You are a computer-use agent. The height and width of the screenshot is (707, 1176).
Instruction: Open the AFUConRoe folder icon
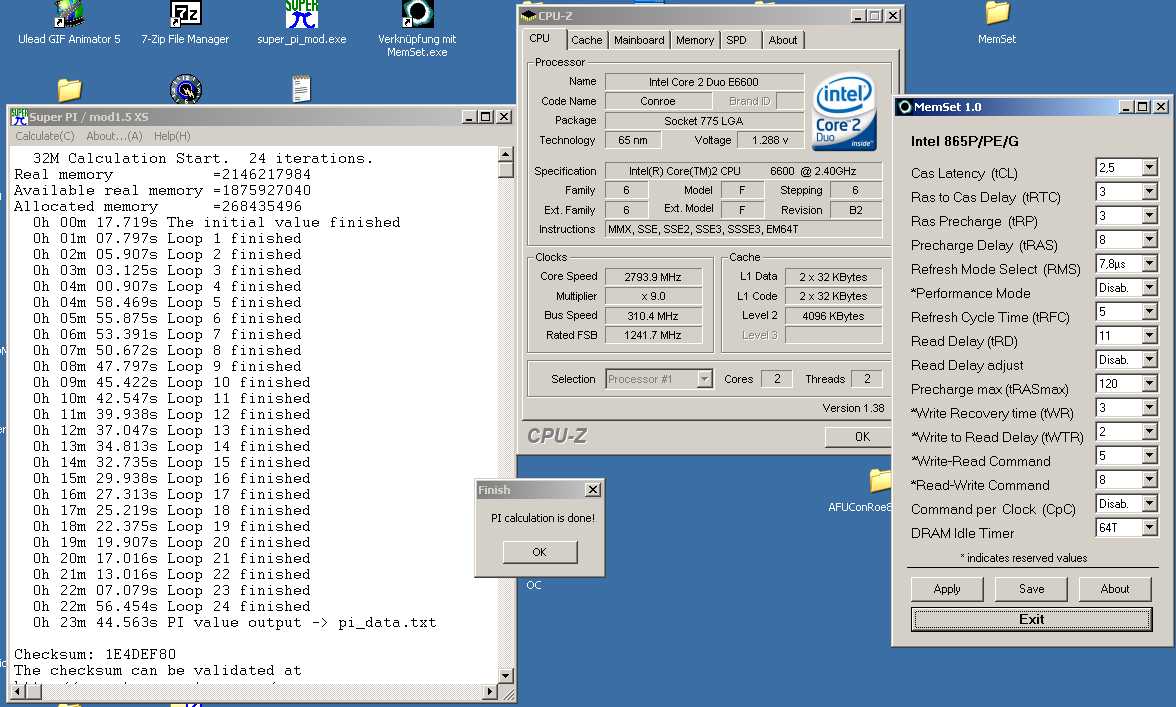point(880,481)
